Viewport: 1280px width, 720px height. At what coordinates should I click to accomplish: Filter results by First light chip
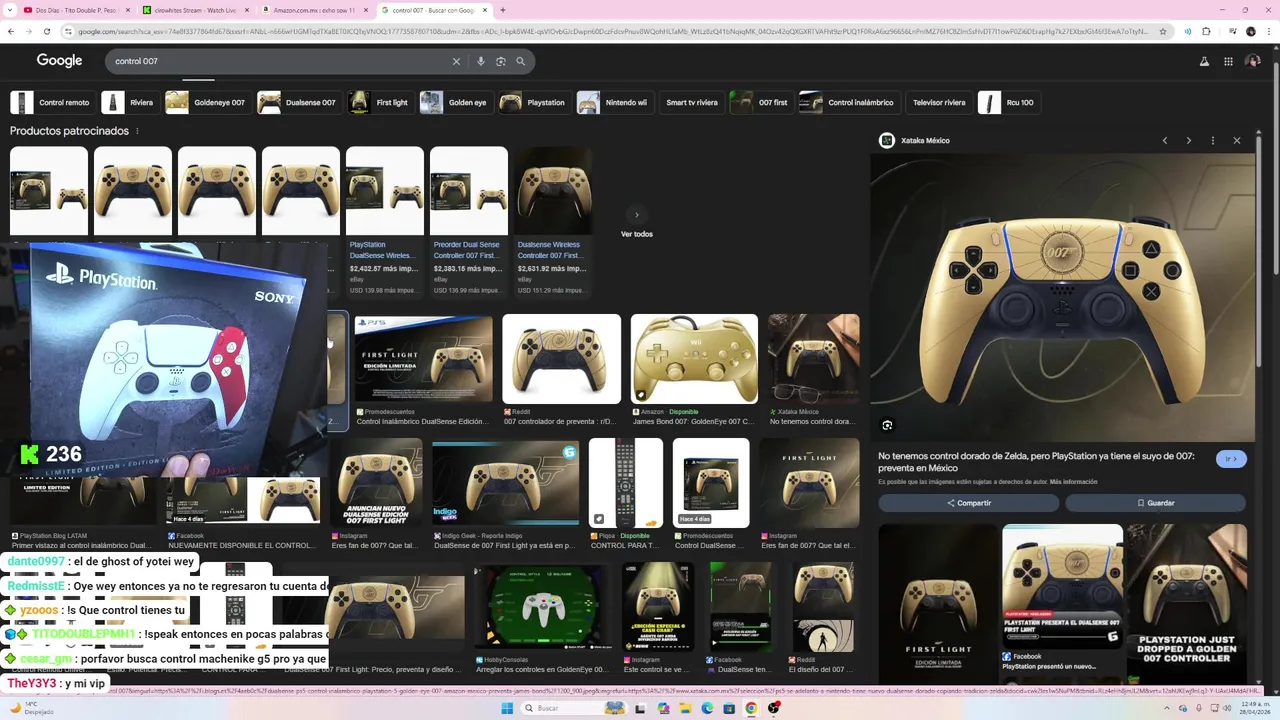[x=380, y=102]
